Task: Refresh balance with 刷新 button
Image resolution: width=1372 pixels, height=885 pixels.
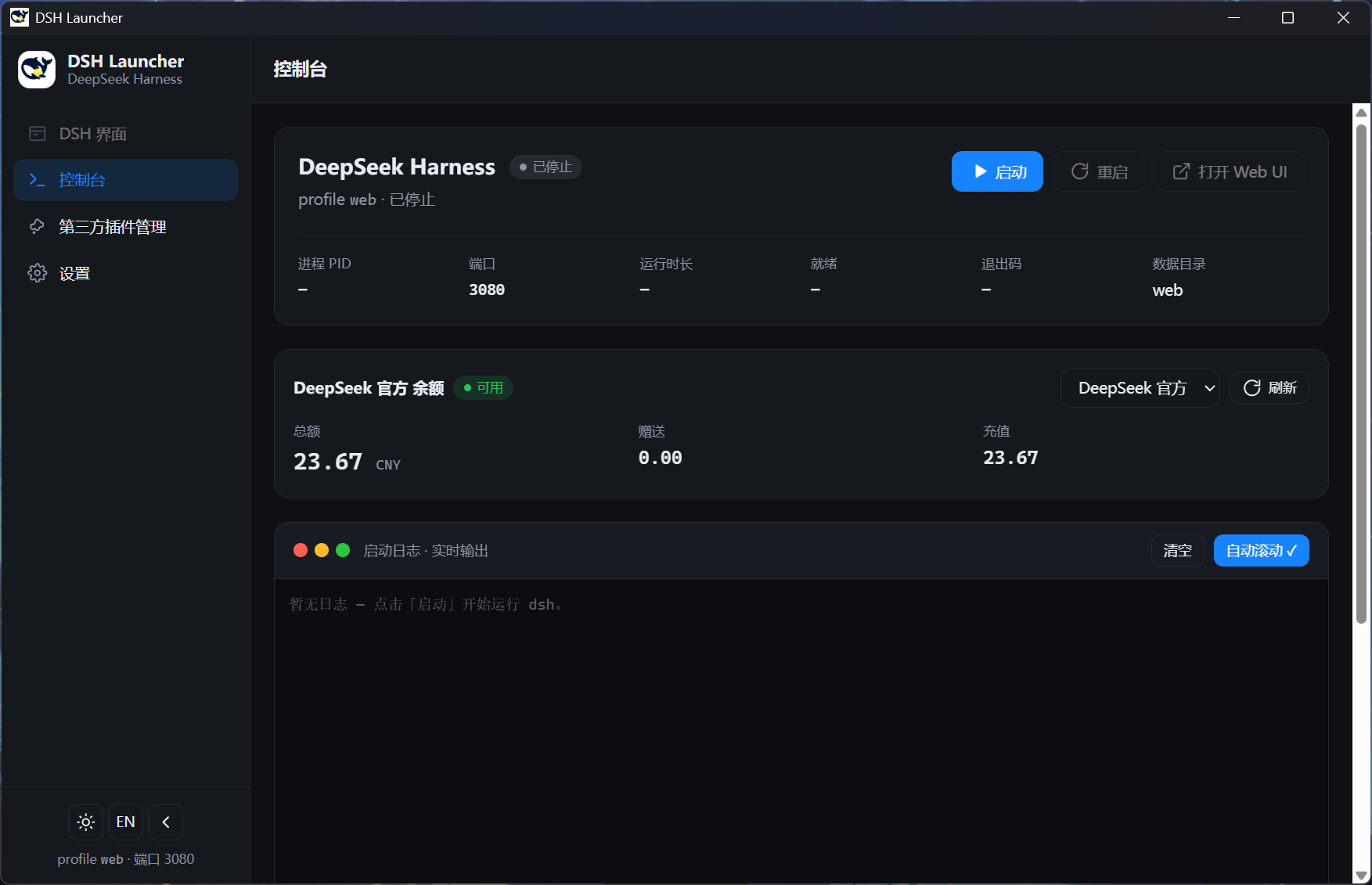Action: point(1269,388)
